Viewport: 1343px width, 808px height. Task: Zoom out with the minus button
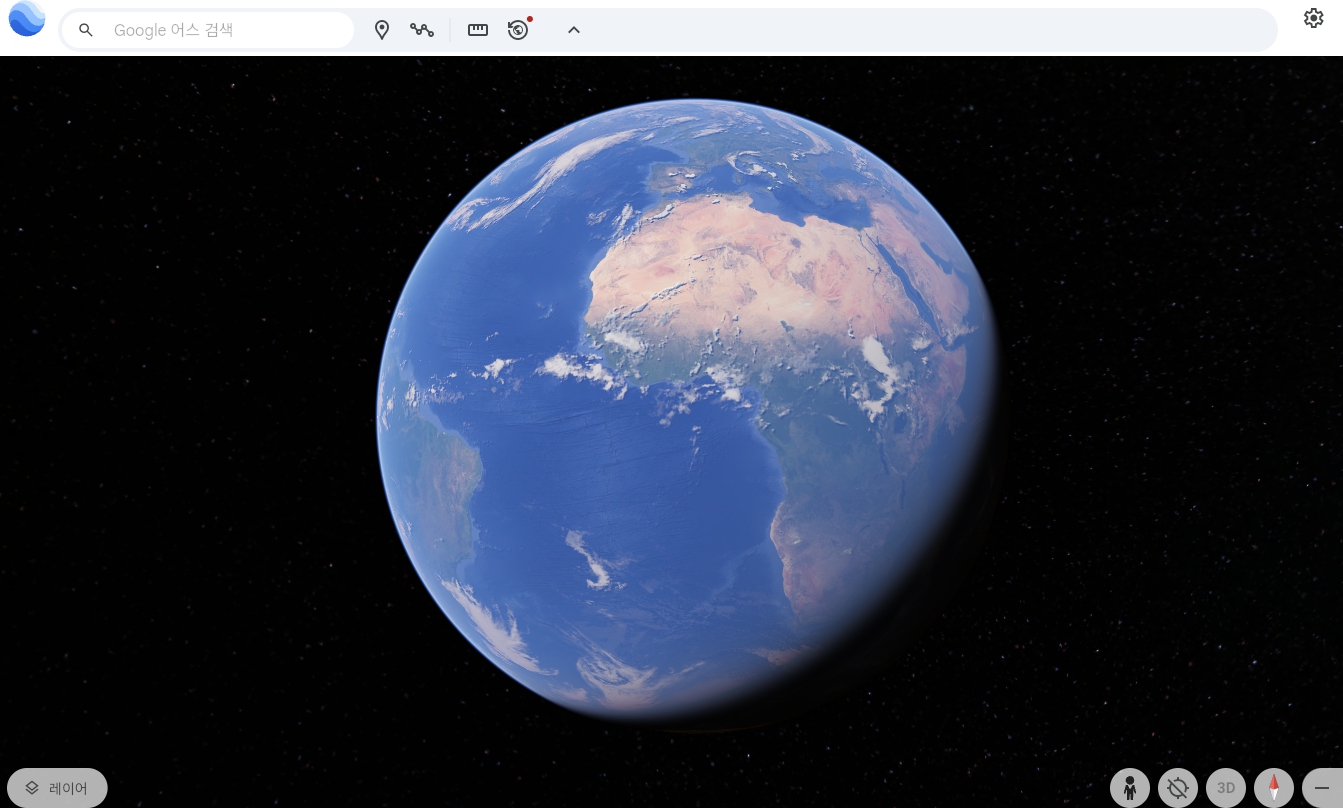click(1322, 788)
